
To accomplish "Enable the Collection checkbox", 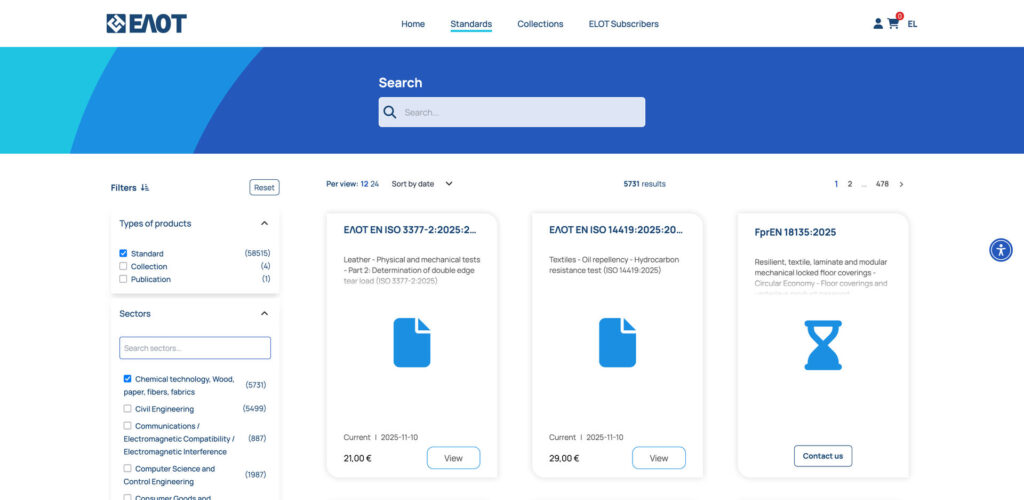I will tap(123, 267).
